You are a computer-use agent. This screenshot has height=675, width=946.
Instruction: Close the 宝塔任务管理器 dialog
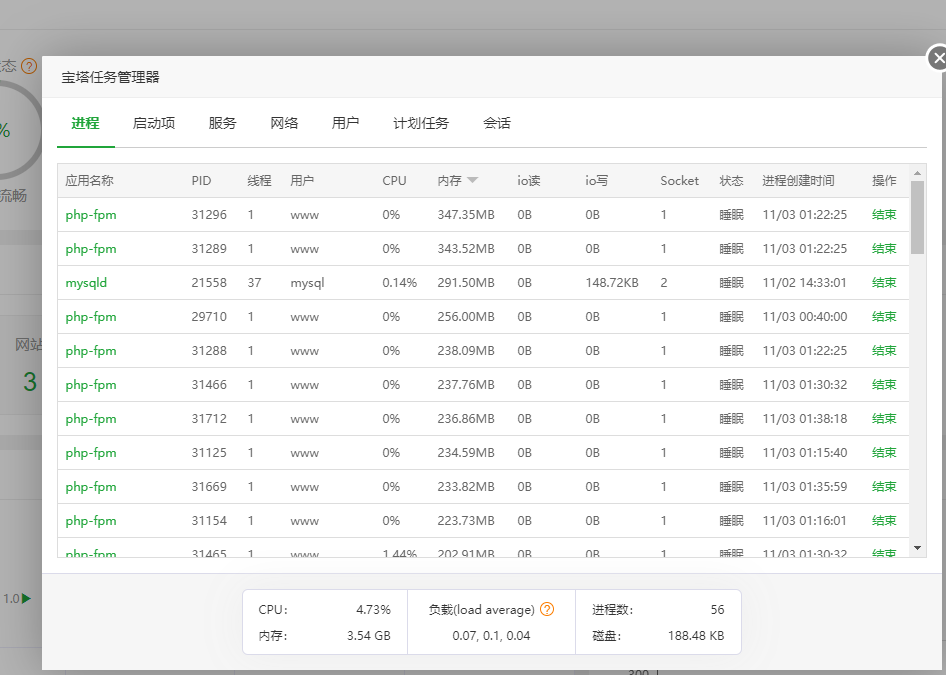click(x=938, y=59)
